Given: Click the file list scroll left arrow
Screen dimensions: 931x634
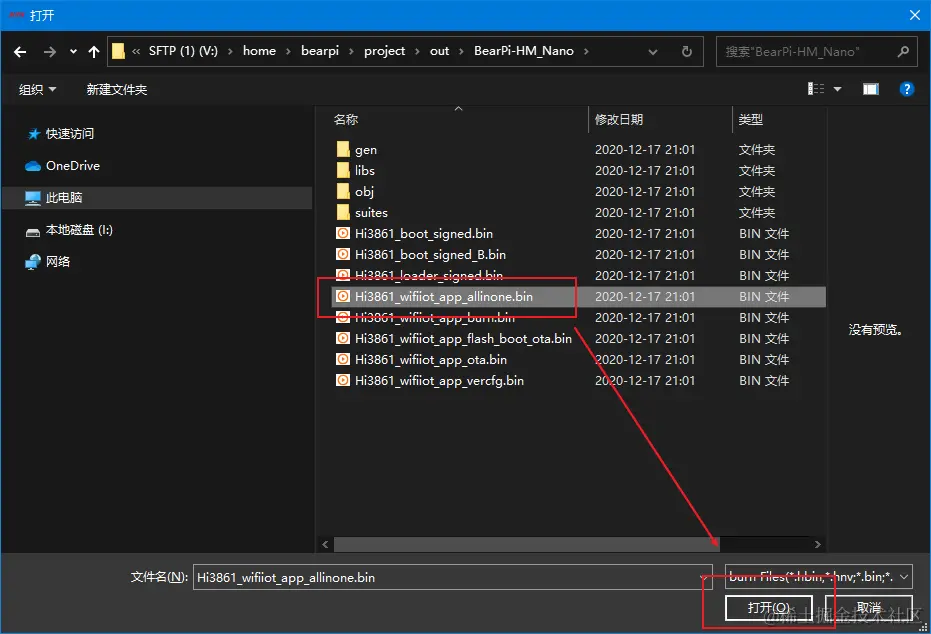Looking at the screenshot, I should (325, 544).
